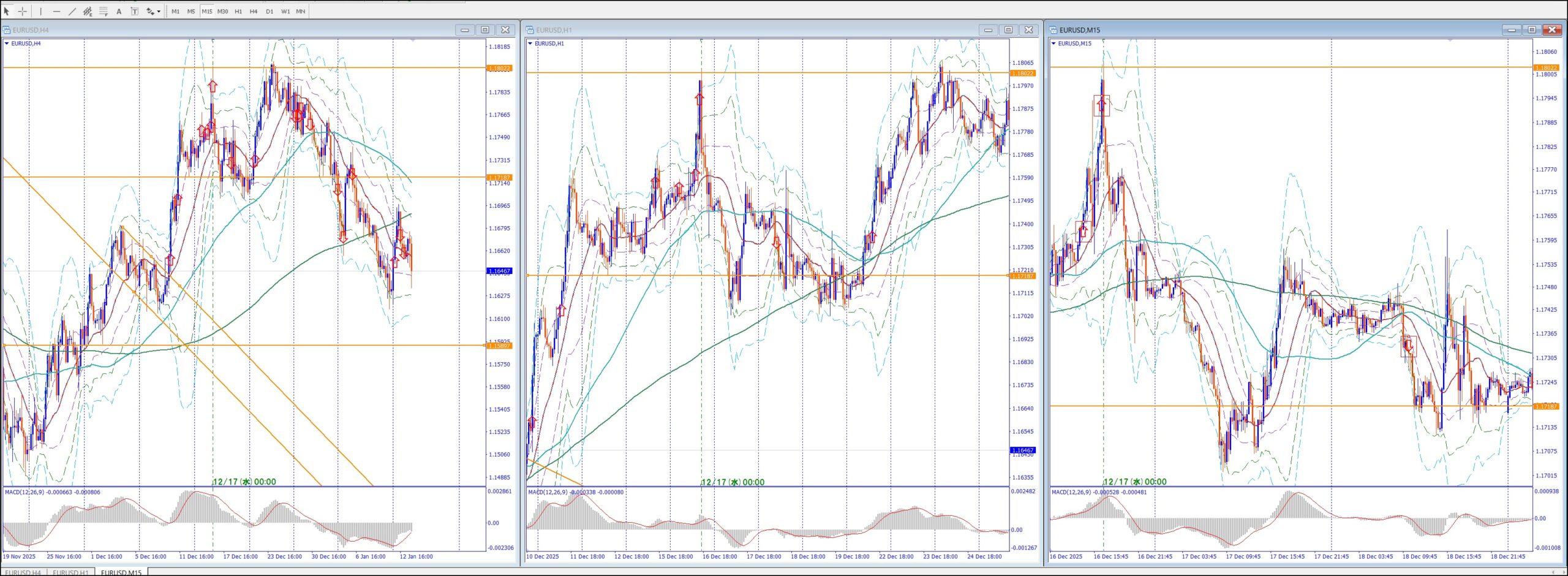
Task: Expand the EURUSD,M15 chart label triangle
Action: (1053, 44)
